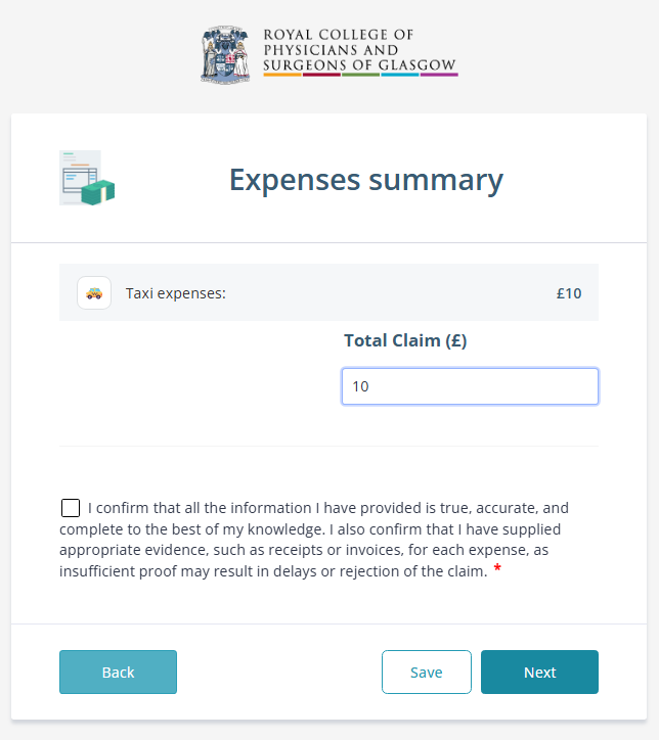Tick the information confirmation checkbox
This screenshot has height=740, width=659.
point(70,508)
